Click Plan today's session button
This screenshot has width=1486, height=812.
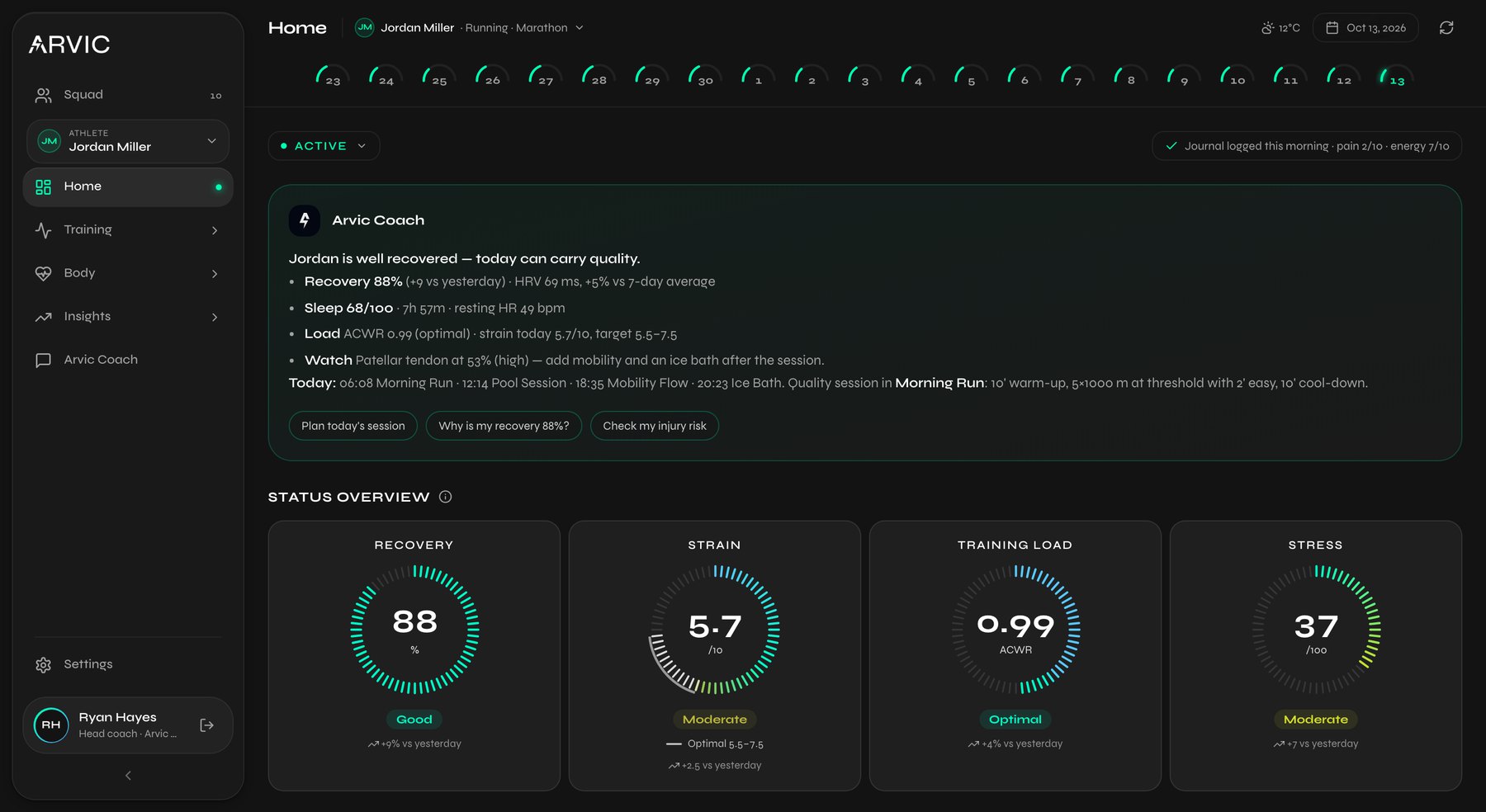point(353,426)
